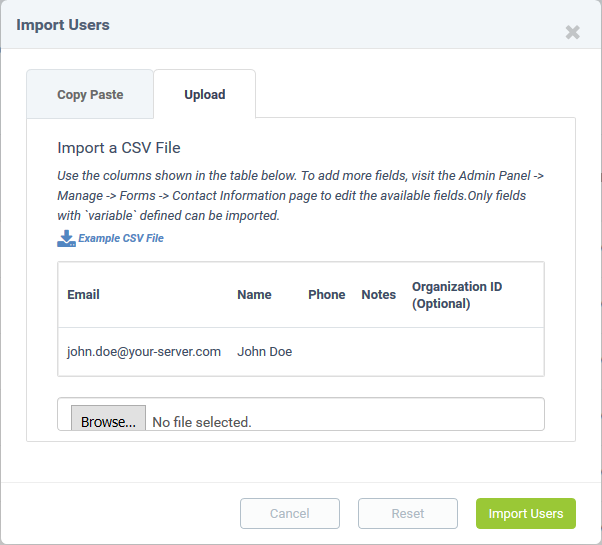602x545 pixels.
Task: Click the Reset button
Action: click(408, 514)
